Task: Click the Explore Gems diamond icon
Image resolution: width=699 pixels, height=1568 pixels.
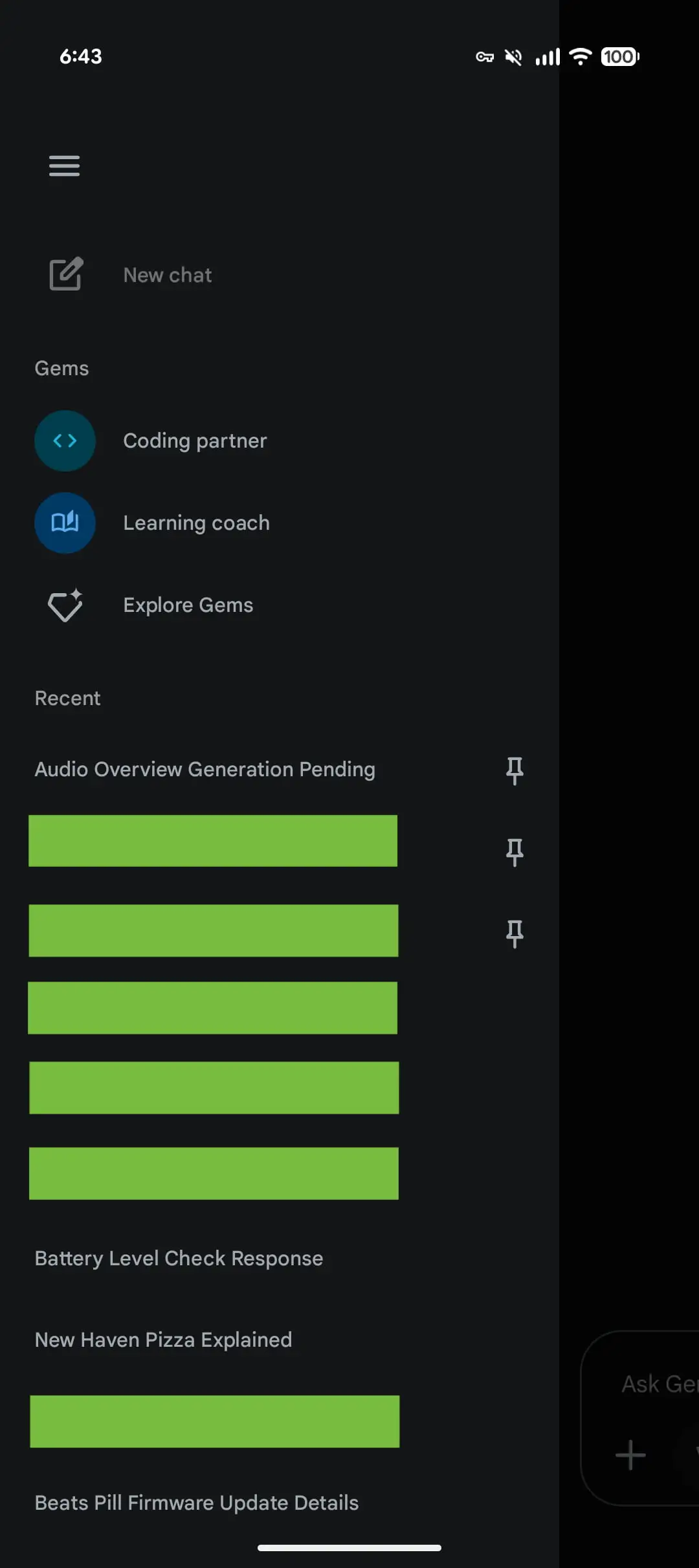Action: pyautogui.click(x=65, y=605)
